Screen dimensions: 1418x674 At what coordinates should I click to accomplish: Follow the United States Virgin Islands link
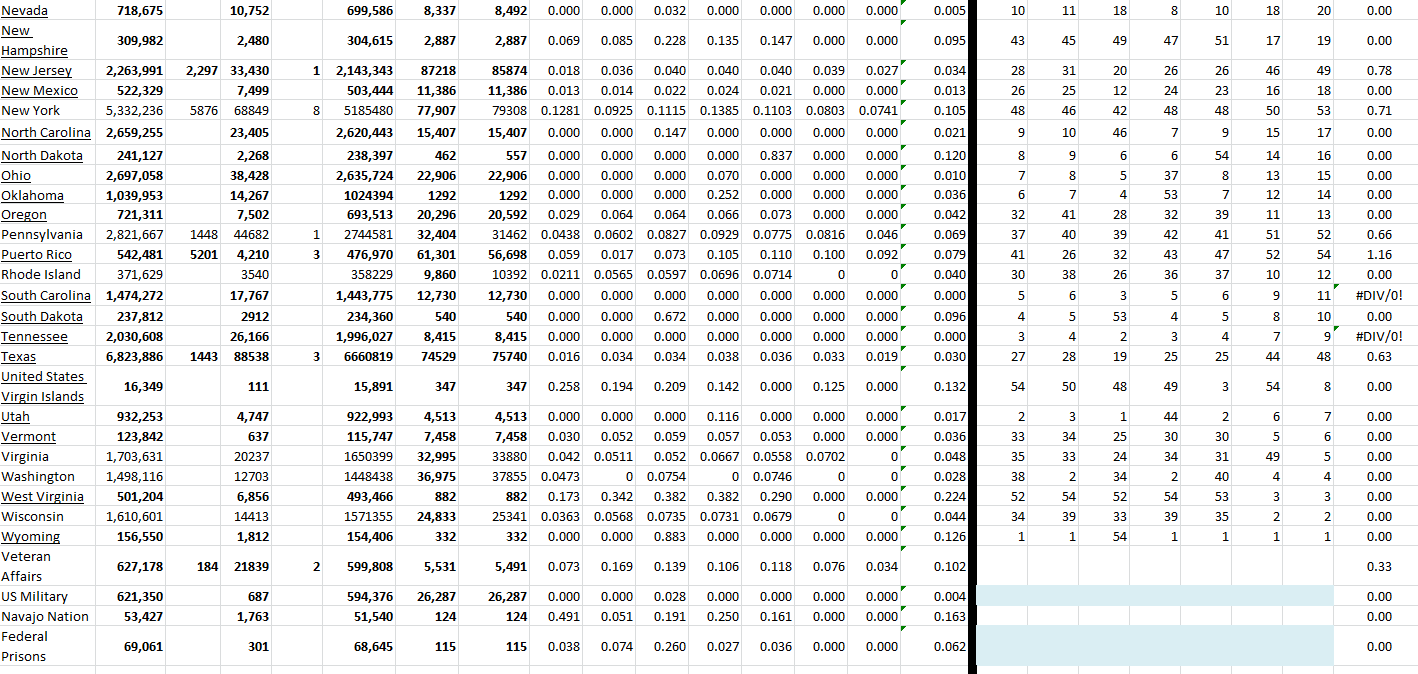[43, 386]
